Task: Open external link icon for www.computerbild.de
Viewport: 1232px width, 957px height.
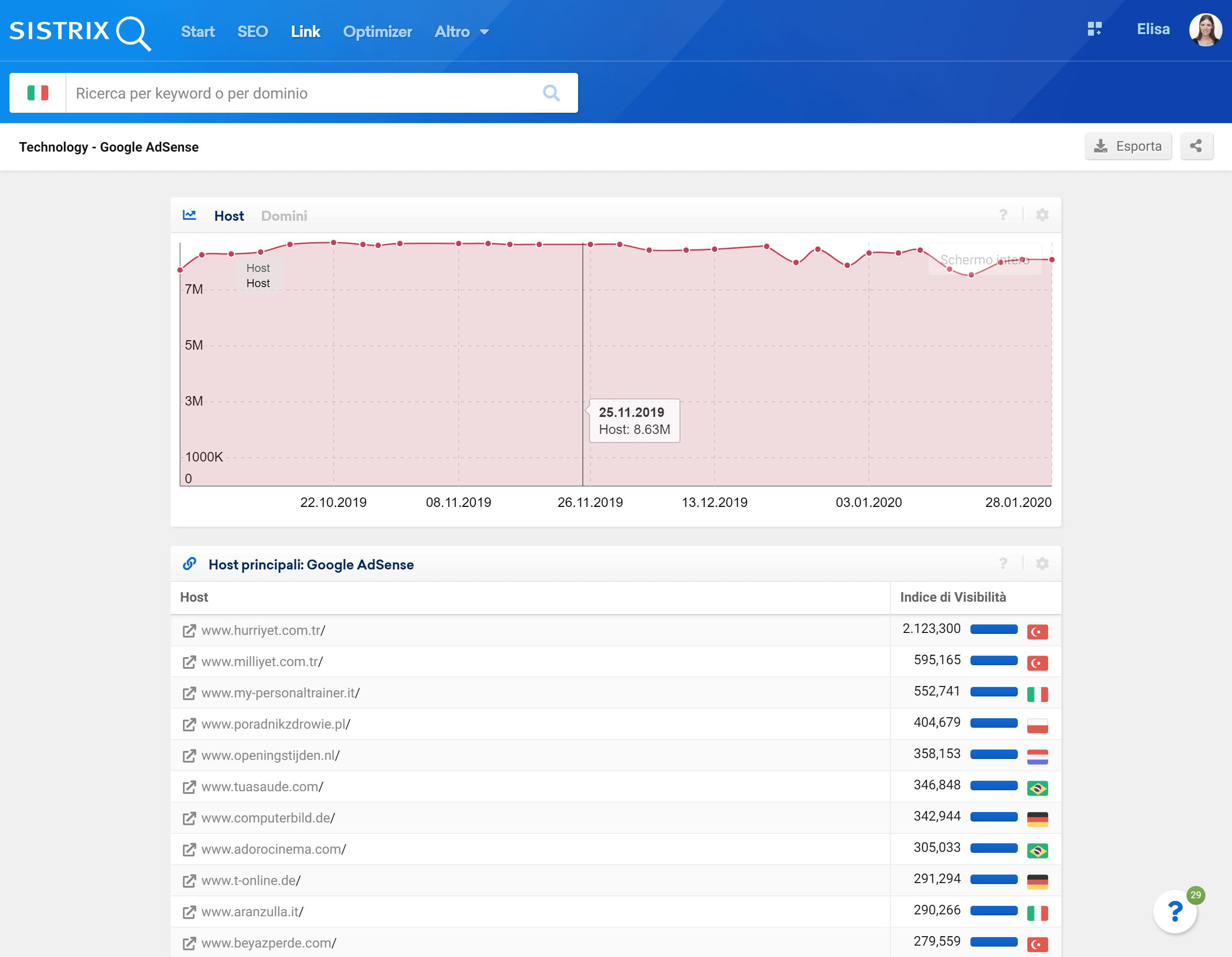Action: coord(189,819)
